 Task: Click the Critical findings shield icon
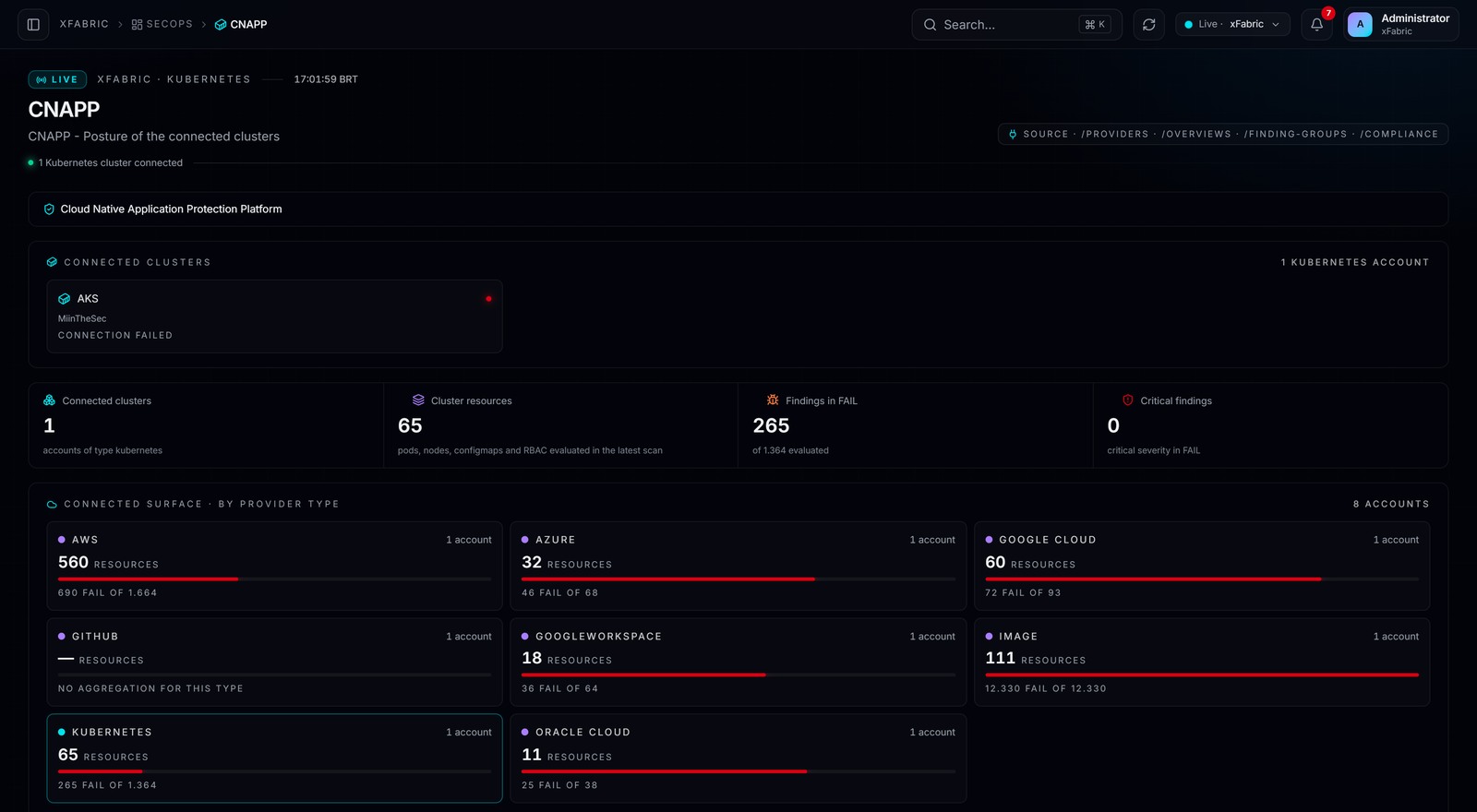[x=1127, y=400]
